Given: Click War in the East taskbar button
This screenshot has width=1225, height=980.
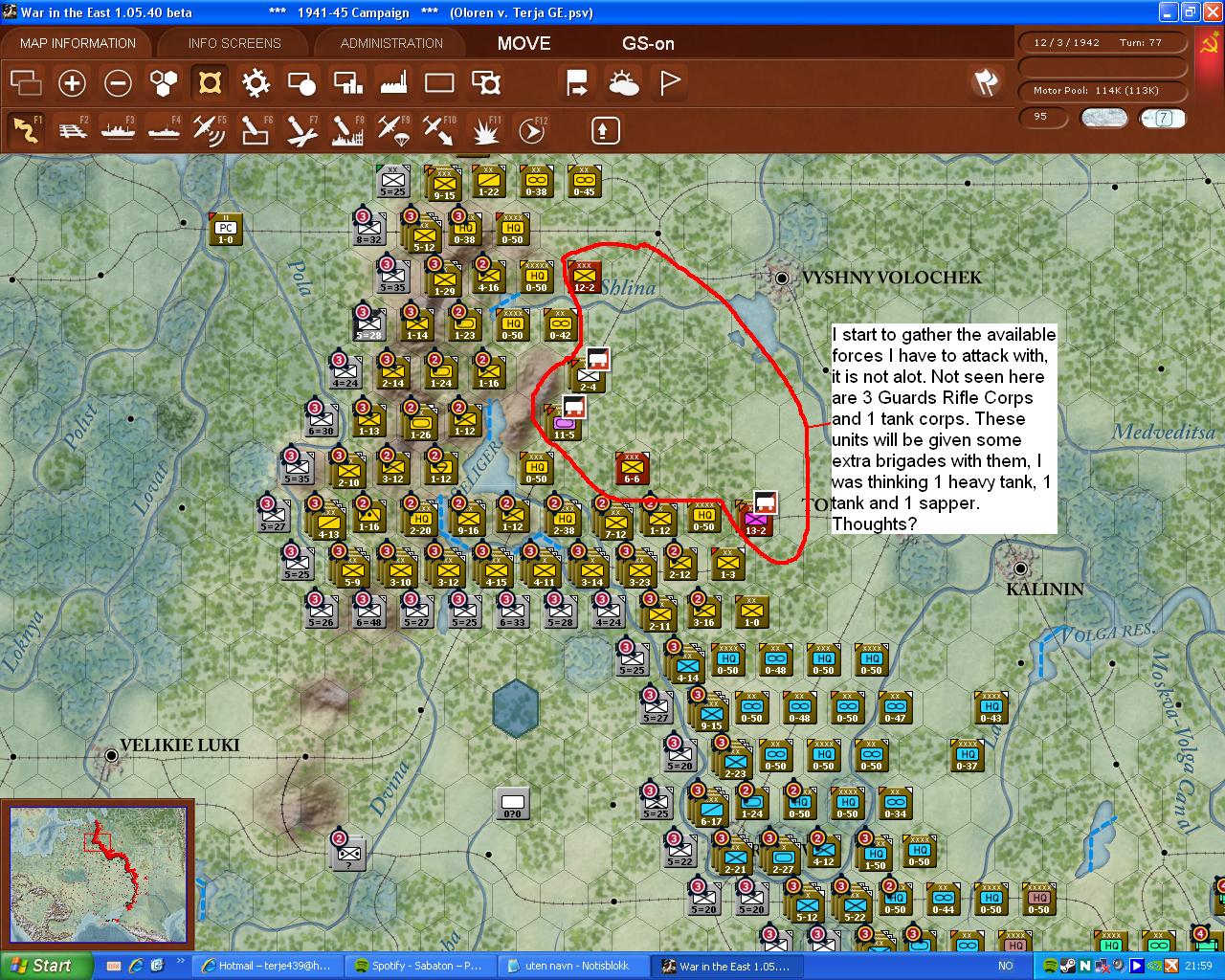Looking at the screenshot, I should click(724, 966).
